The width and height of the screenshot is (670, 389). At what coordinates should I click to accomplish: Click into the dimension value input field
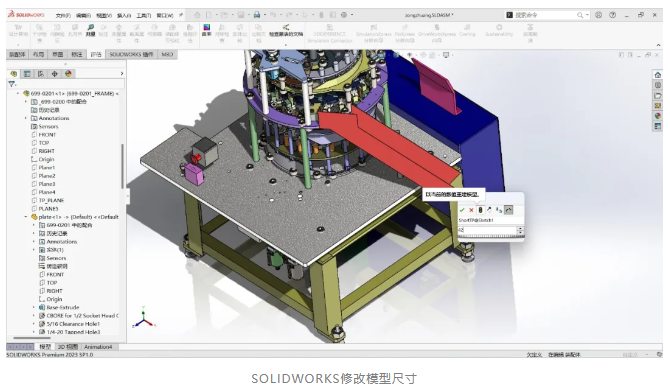tap(487, 230)
